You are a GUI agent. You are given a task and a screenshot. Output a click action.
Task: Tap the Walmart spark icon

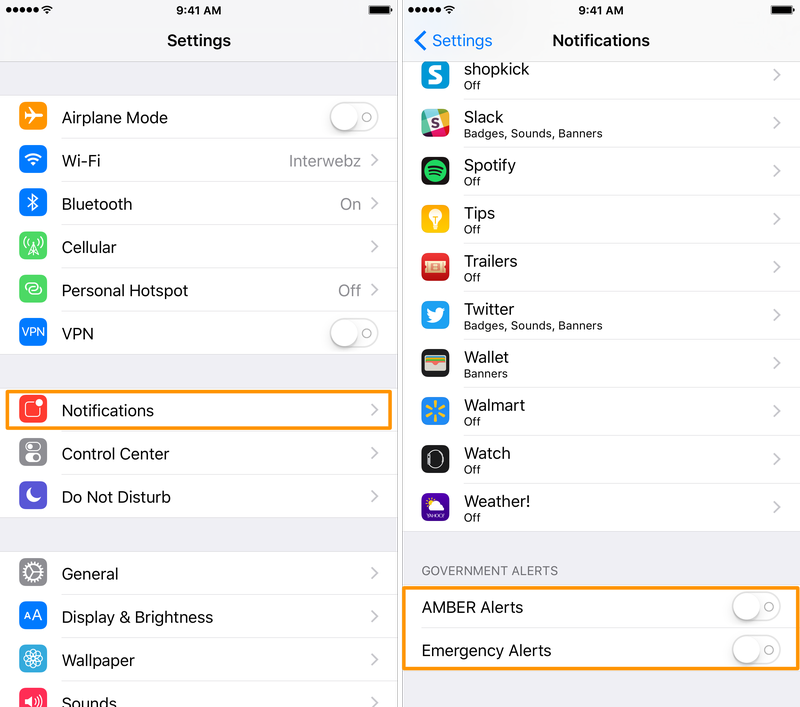tap(435, 411)
